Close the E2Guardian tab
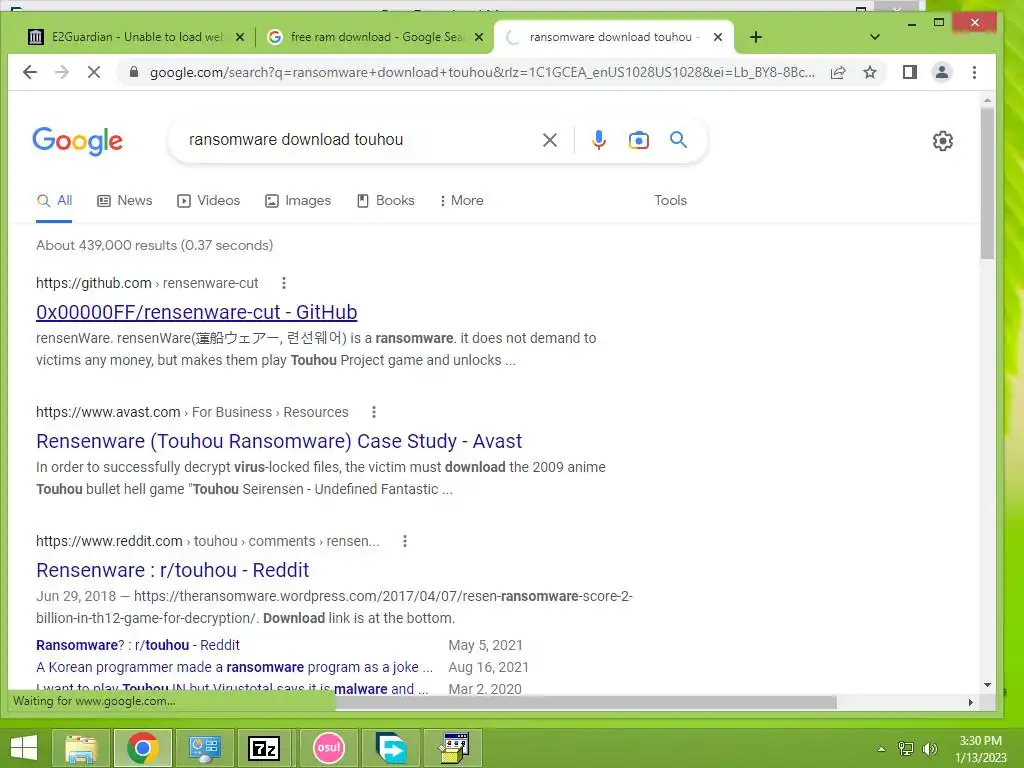The height and width of the screenshot is (768, 1024). [240, 37]
